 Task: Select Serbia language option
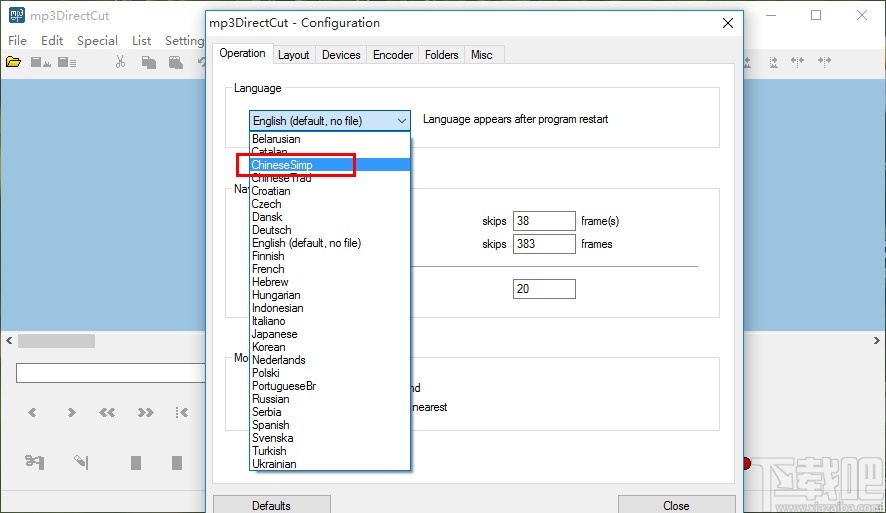329,412
